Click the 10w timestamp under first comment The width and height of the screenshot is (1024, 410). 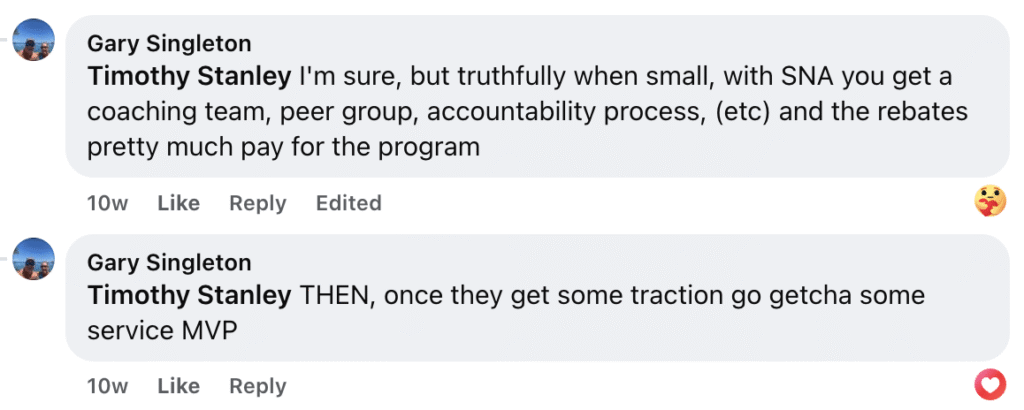click(107, 203)
